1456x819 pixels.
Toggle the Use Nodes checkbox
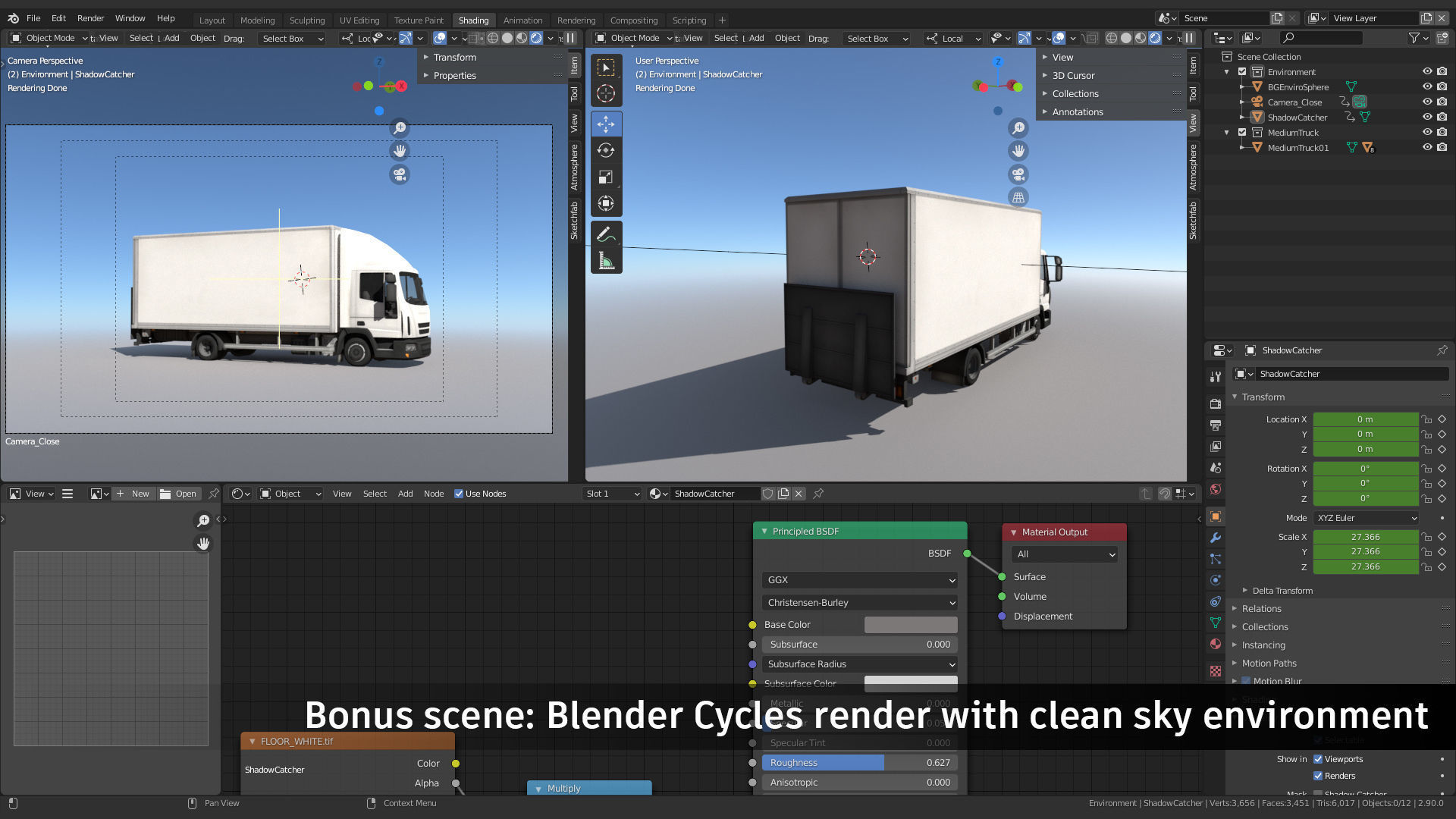pos(459,494)
